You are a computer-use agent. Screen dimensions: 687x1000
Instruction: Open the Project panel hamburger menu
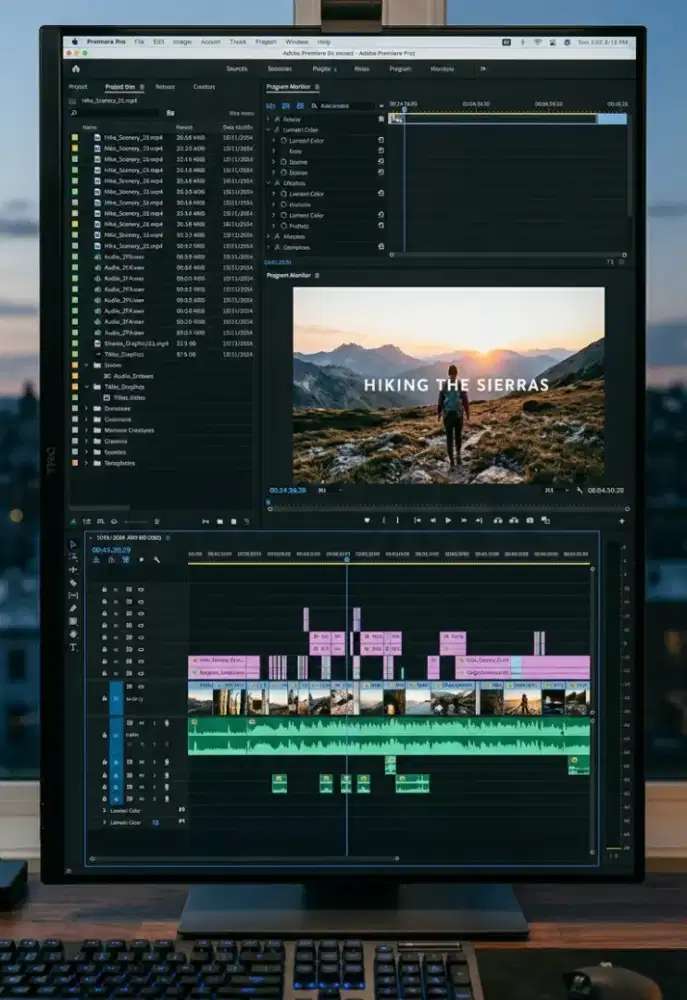coord(142,87)
